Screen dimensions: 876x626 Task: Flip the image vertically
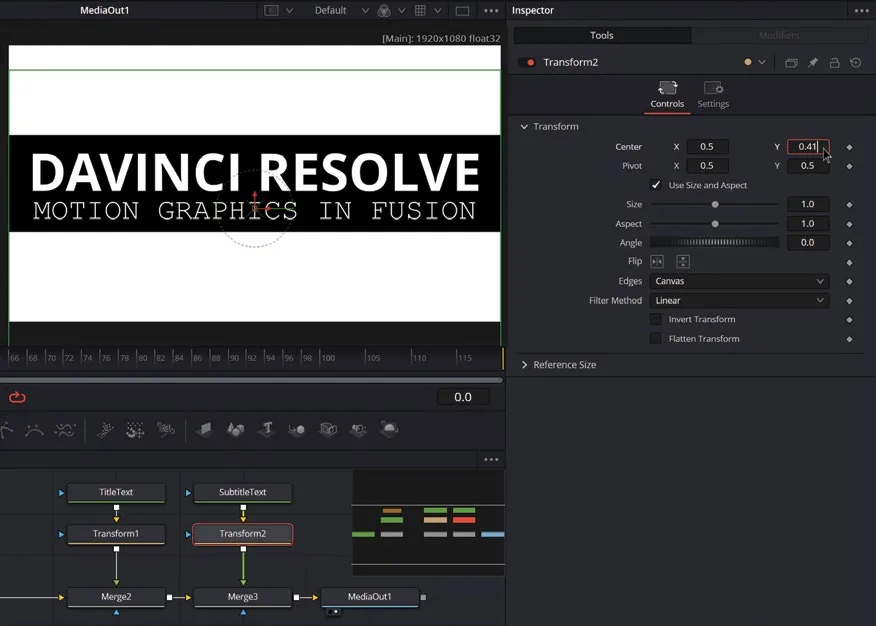point(683,261)
